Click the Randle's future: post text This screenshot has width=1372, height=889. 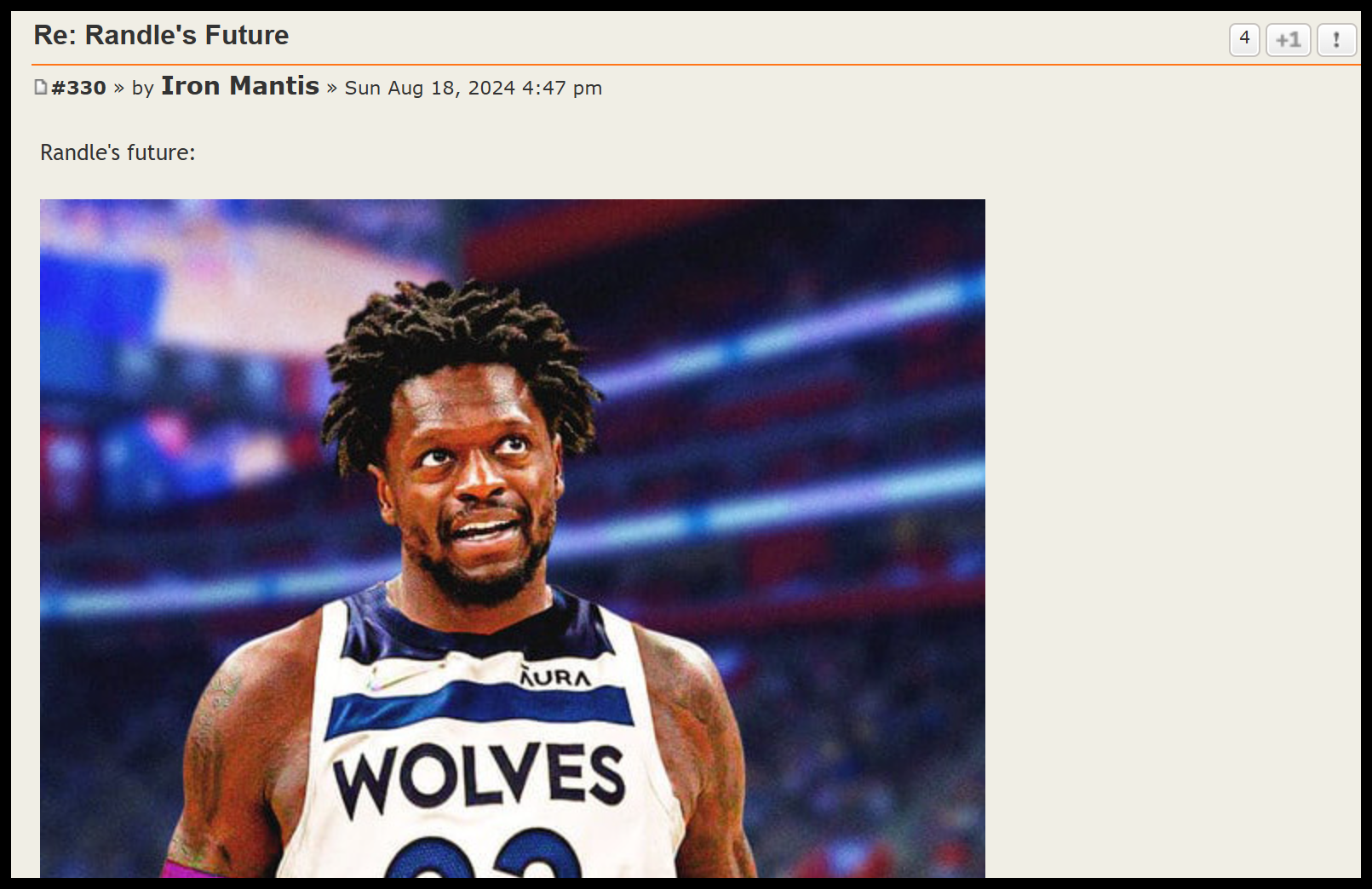pos(118,152)
